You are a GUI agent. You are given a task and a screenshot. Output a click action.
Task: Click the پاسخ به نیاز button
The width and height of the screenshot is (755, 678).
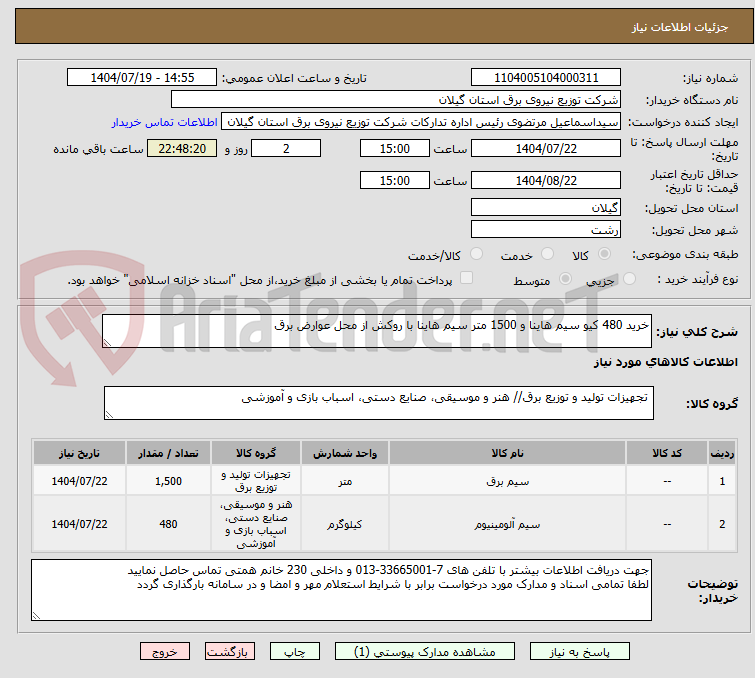pos(579,652)
